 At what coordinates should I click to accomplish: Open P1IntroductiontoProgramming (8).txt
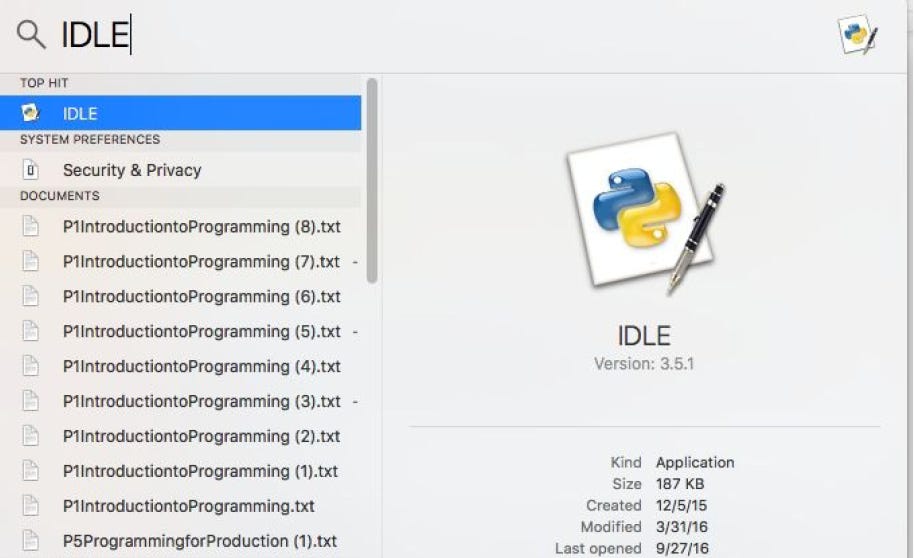point(181,226)
